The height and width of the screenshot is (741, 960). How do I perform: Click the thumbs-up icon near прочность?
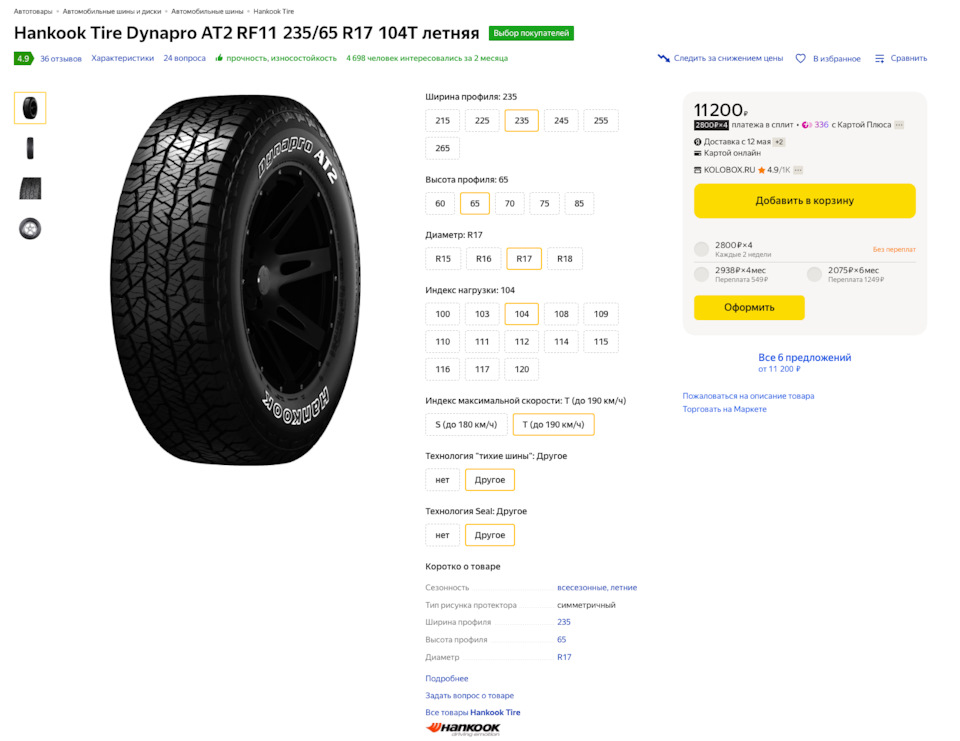pyautogui.click(x=219, y=58)
